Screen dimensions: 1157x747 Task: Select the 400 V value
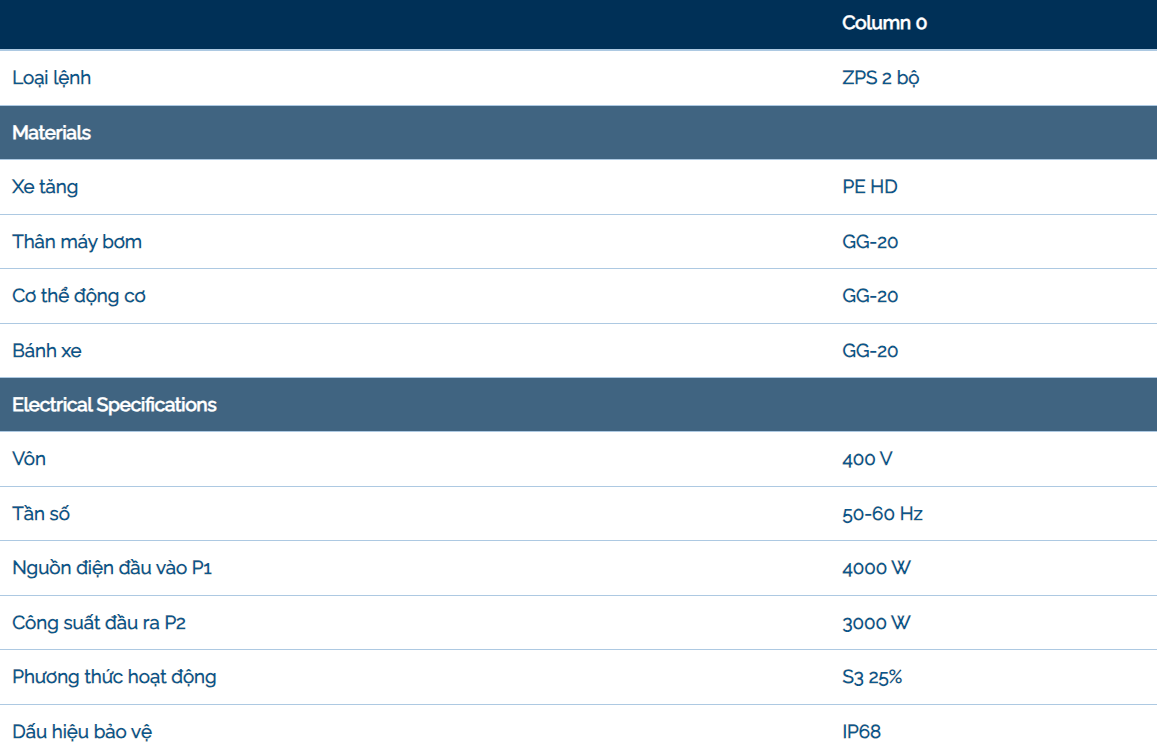point(867,459)
